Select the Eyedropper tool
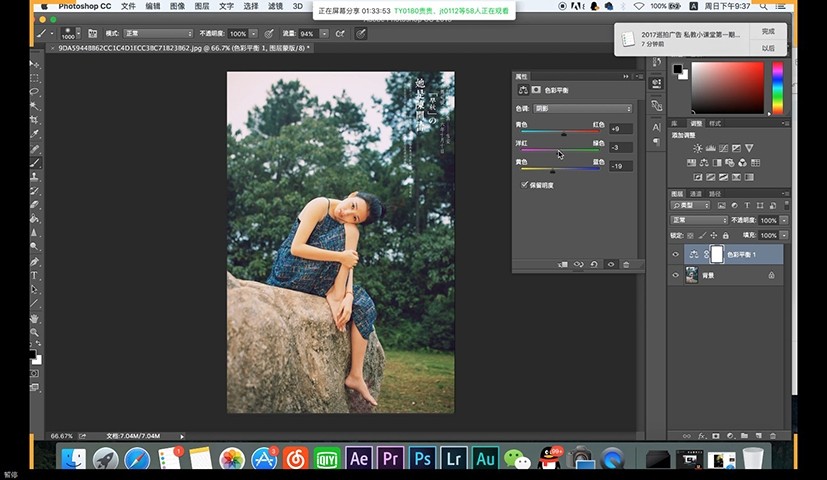Image resolution: width=827 pixels, height=480 pixels. click(35, 133)
